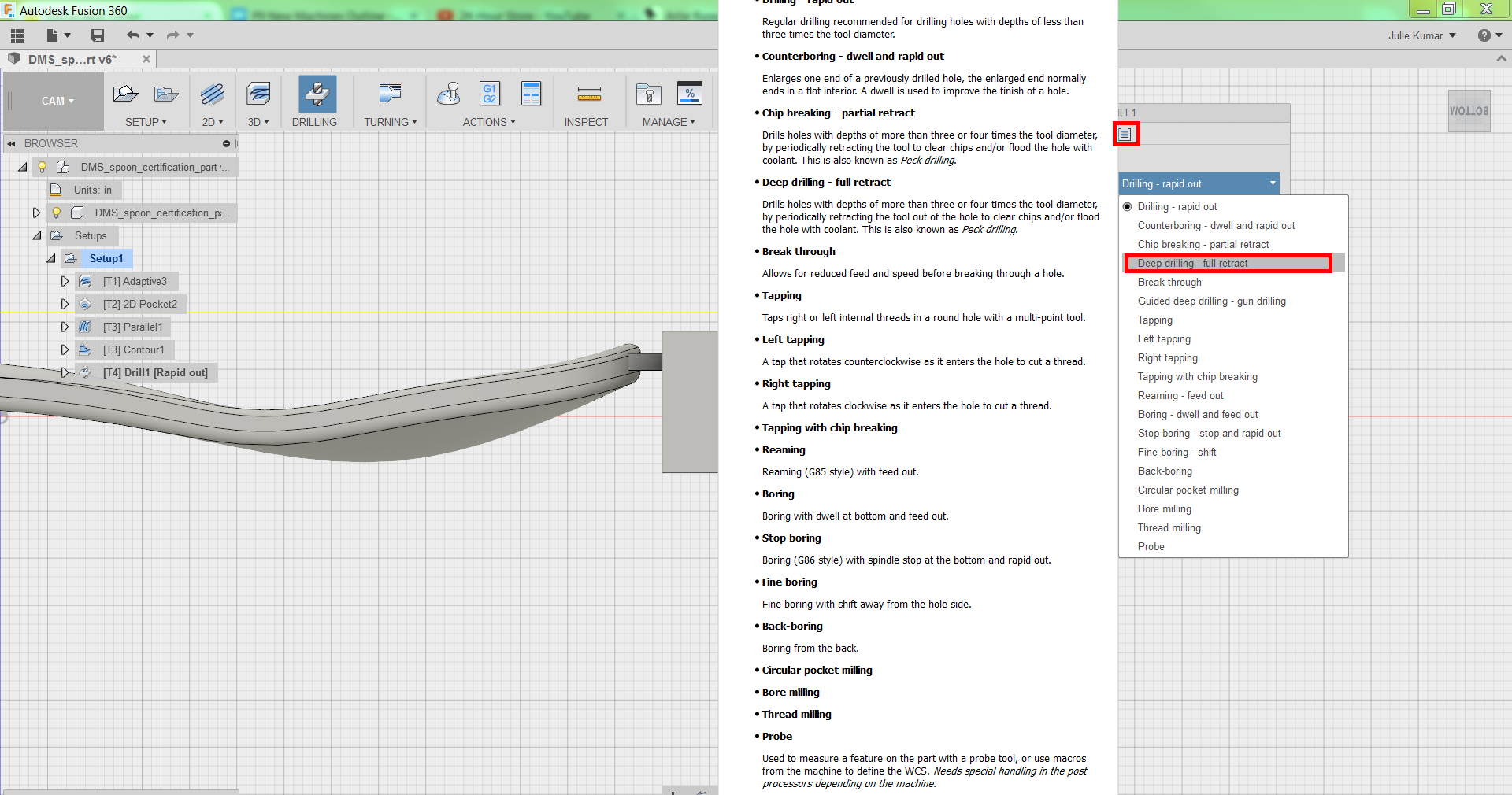Select Circular pocket milling option

[x=1188, y=490]
